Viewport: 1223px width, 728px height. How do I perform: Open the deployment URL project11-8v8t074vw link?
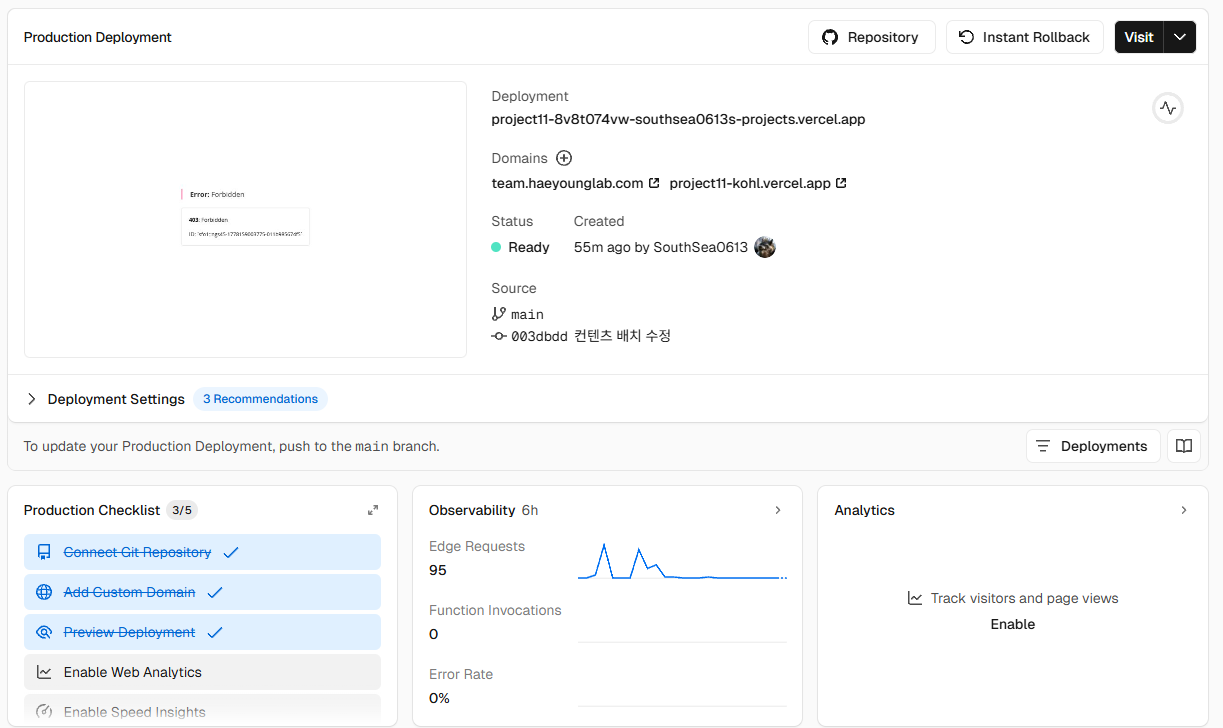[678, 119]
